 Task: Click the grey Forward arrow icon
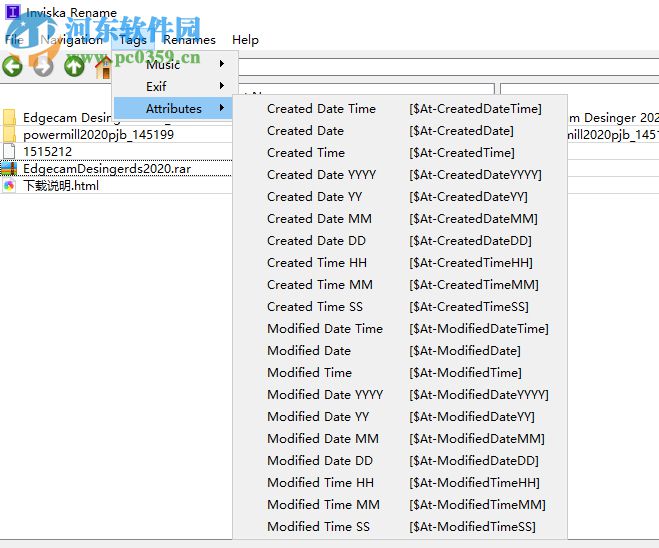43,66
